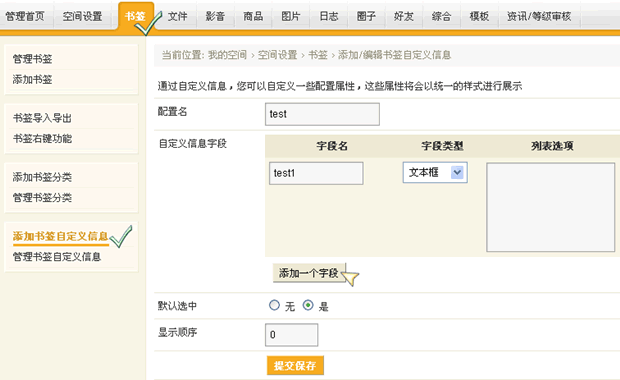Go to the 影音 tab
This screenshot has width=620, height=380.
(x=215, y=16)
